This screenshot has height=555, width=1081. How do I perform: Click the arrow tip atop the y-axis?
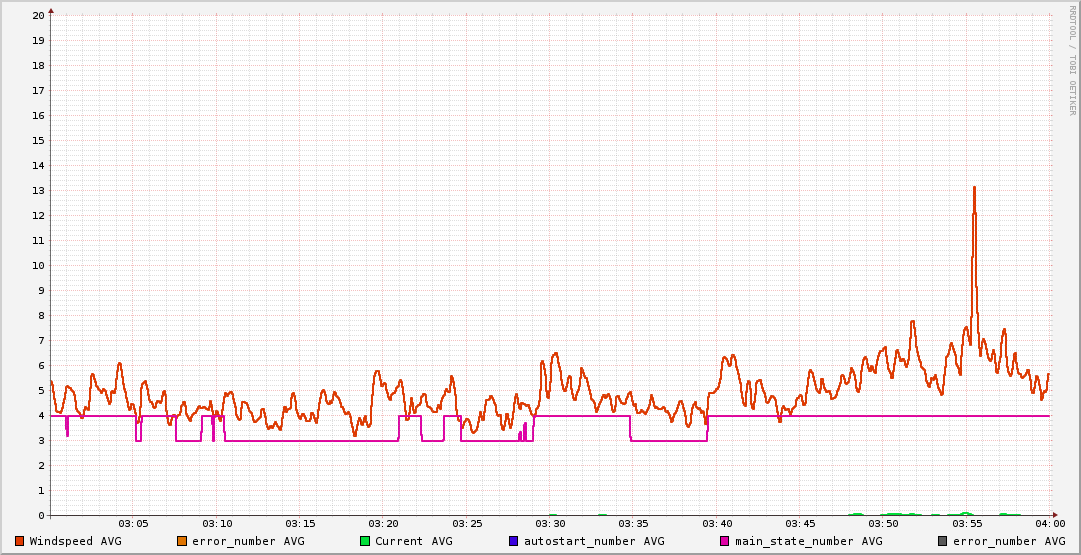click(x=51, y=10)
